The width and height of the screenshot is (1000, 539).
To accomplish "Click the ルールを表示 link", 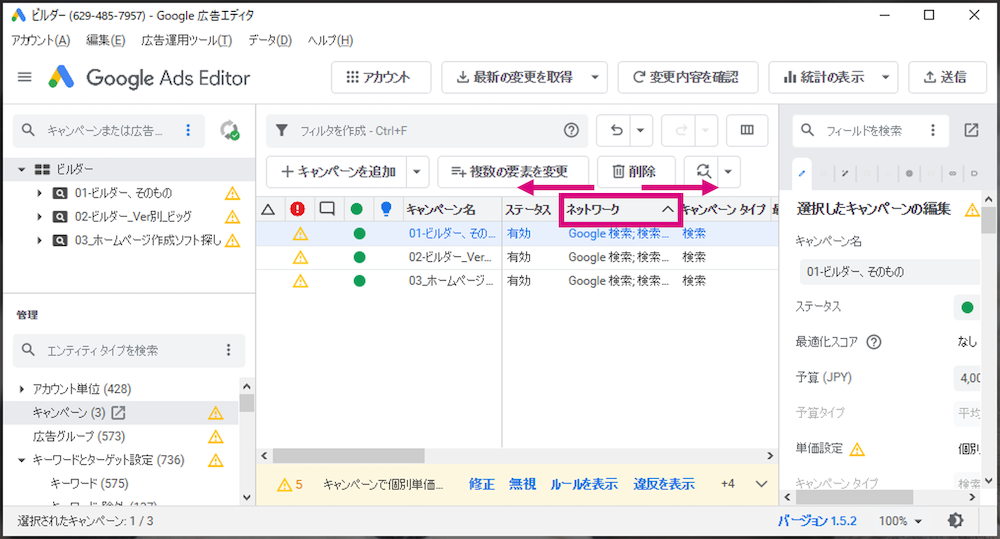I will [x=584, y=484].
